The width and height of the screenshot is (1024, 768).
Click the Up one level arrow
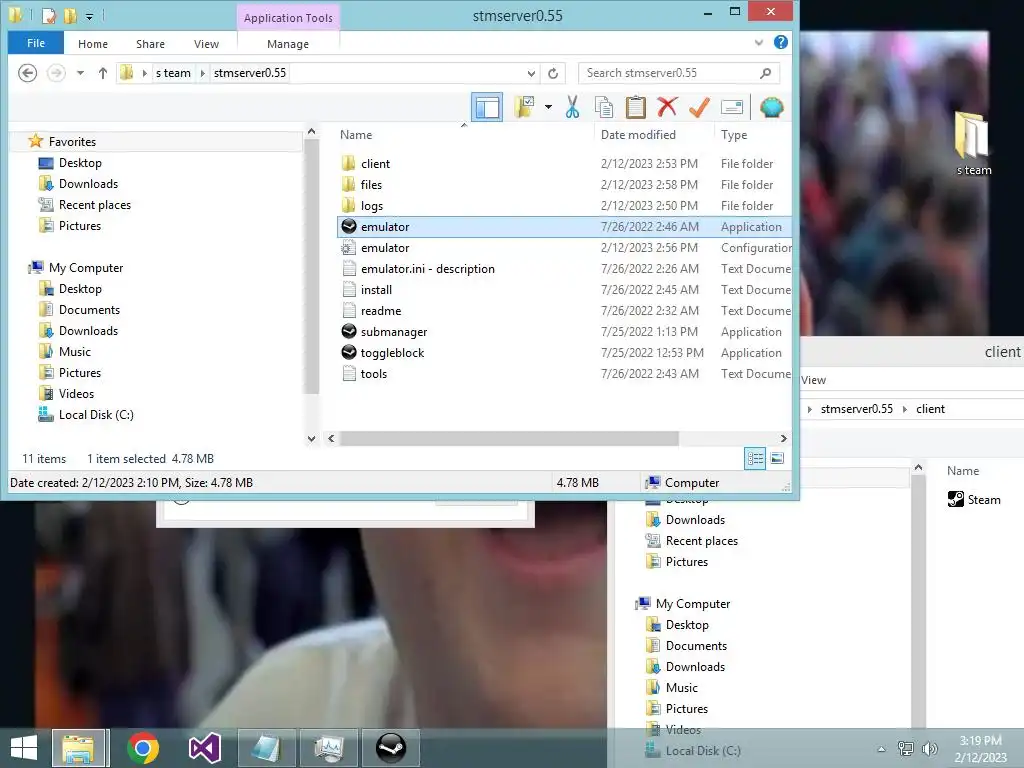tap(103, 72)
